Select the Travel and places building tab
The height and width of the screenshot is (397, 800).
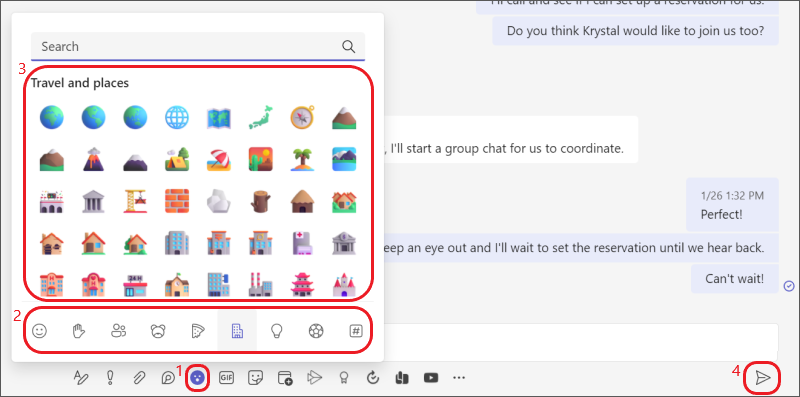point(237,331)
